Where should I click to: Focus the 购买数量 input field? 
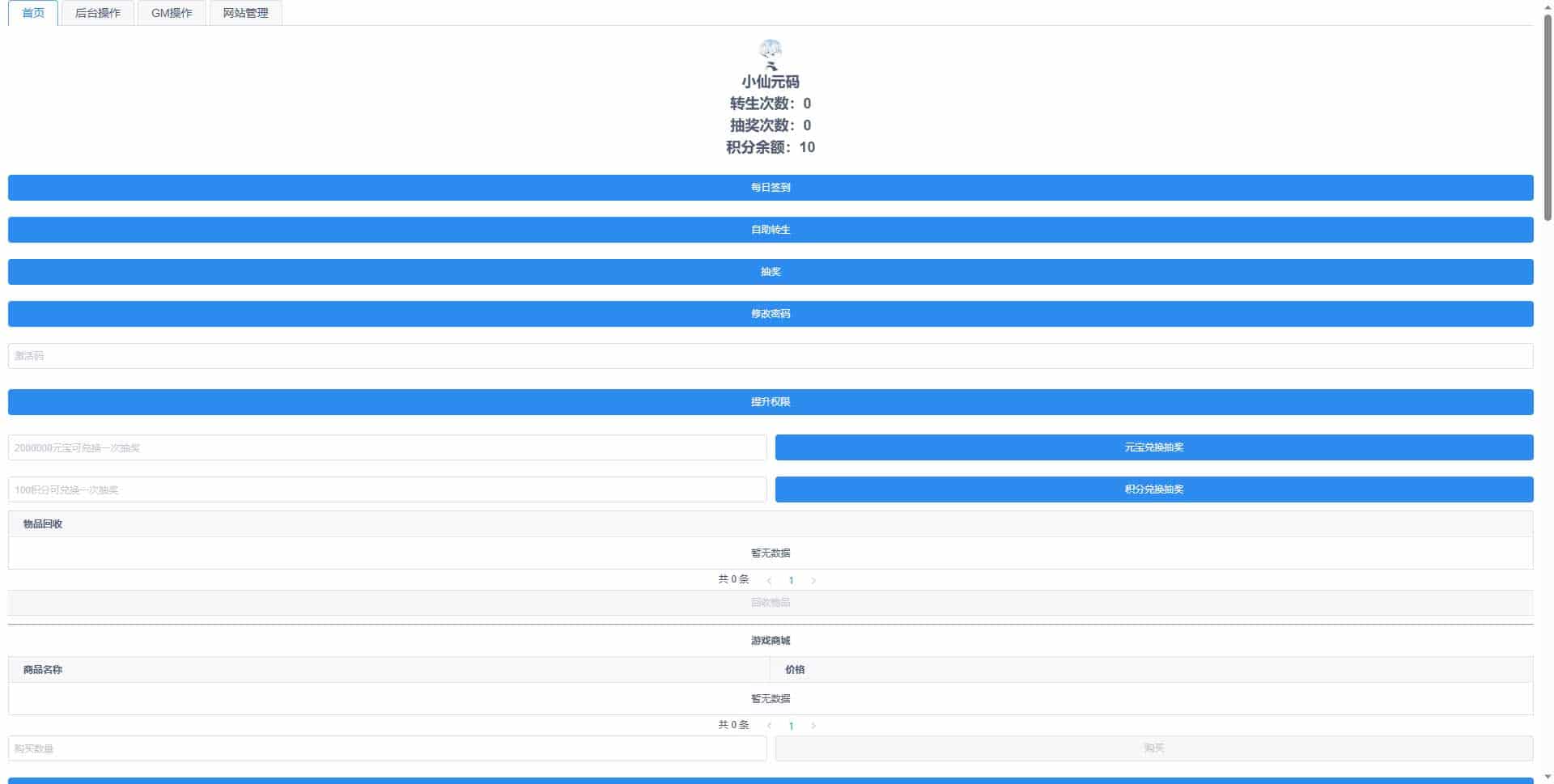pos(387,748)
